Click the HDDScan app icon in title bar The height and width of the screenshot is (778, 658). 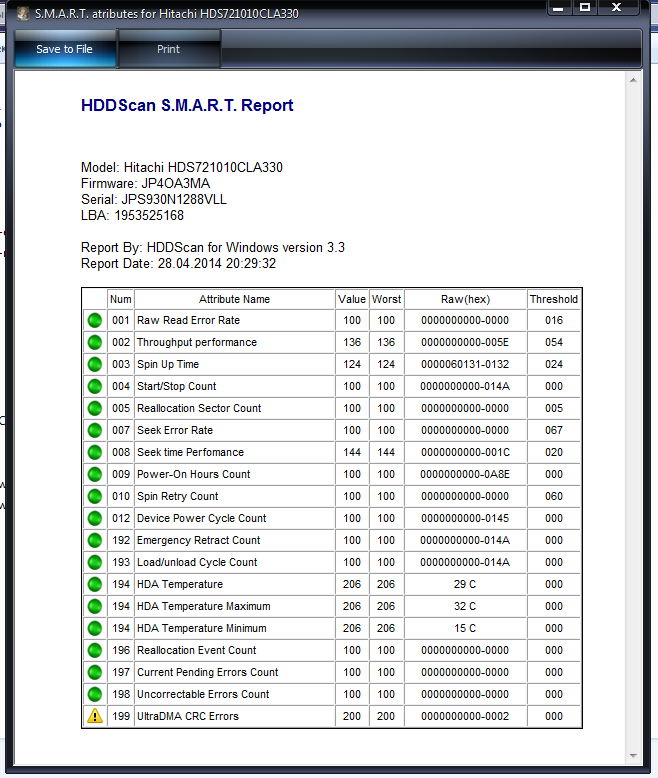click(x=23, y=13)
